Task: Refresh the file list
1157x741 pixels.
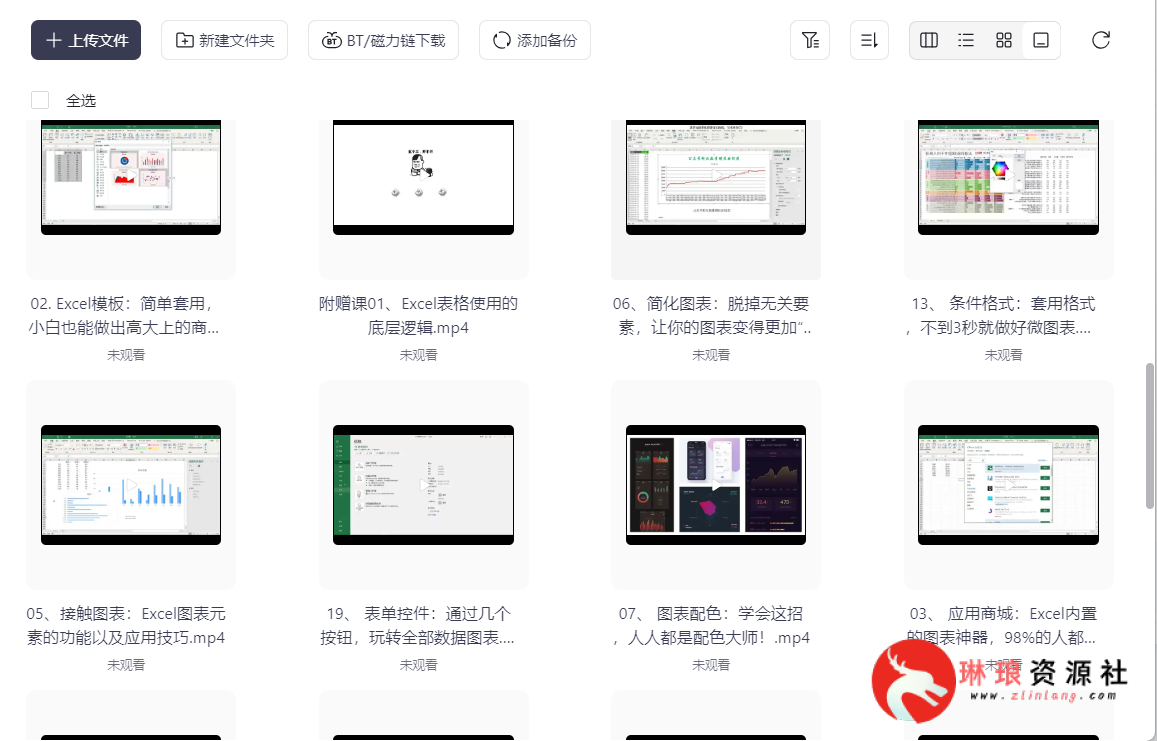Action: coord(1101,40)
